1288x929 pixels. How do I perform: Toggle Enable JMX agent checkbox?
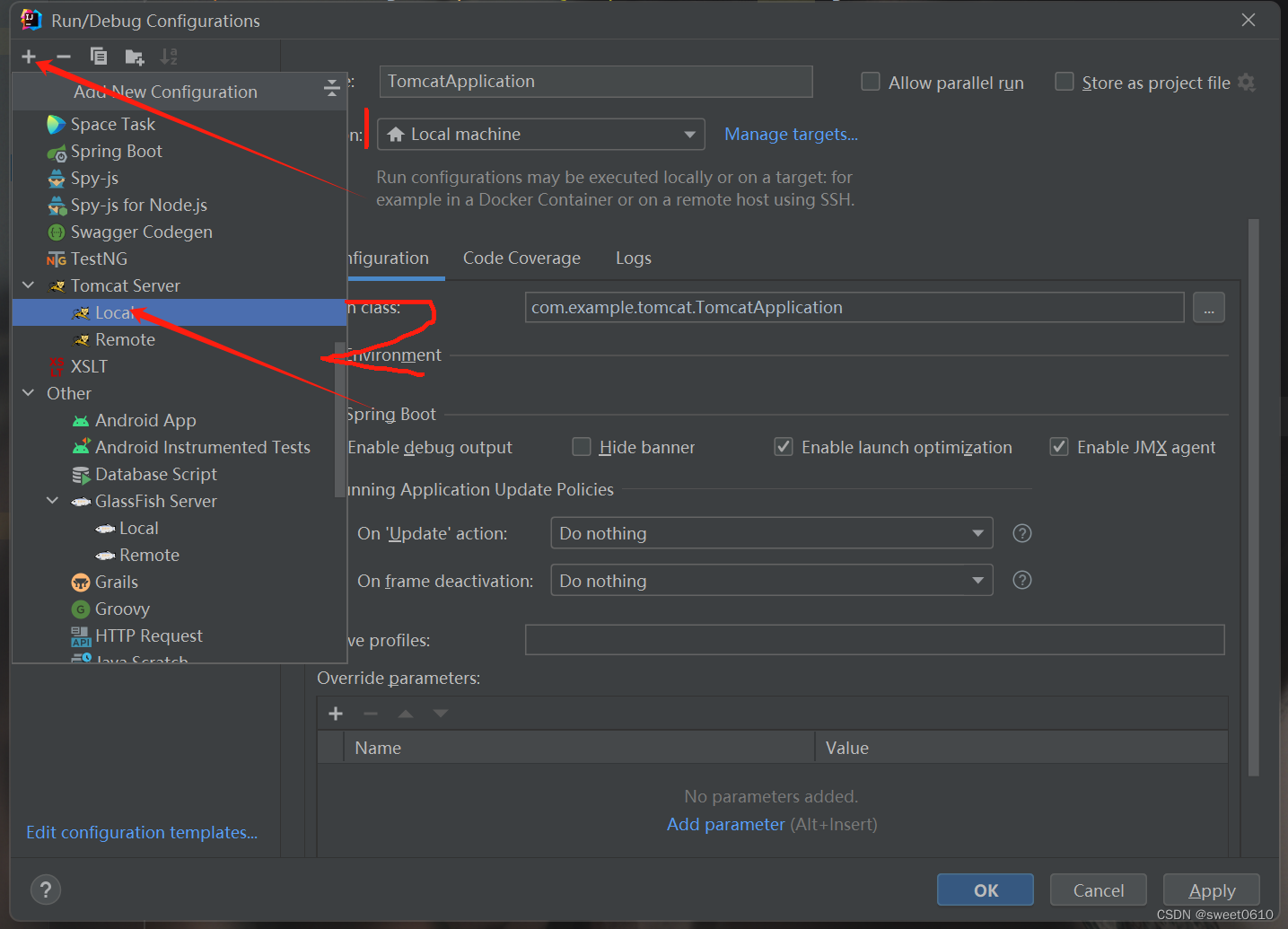point(1059,447)
